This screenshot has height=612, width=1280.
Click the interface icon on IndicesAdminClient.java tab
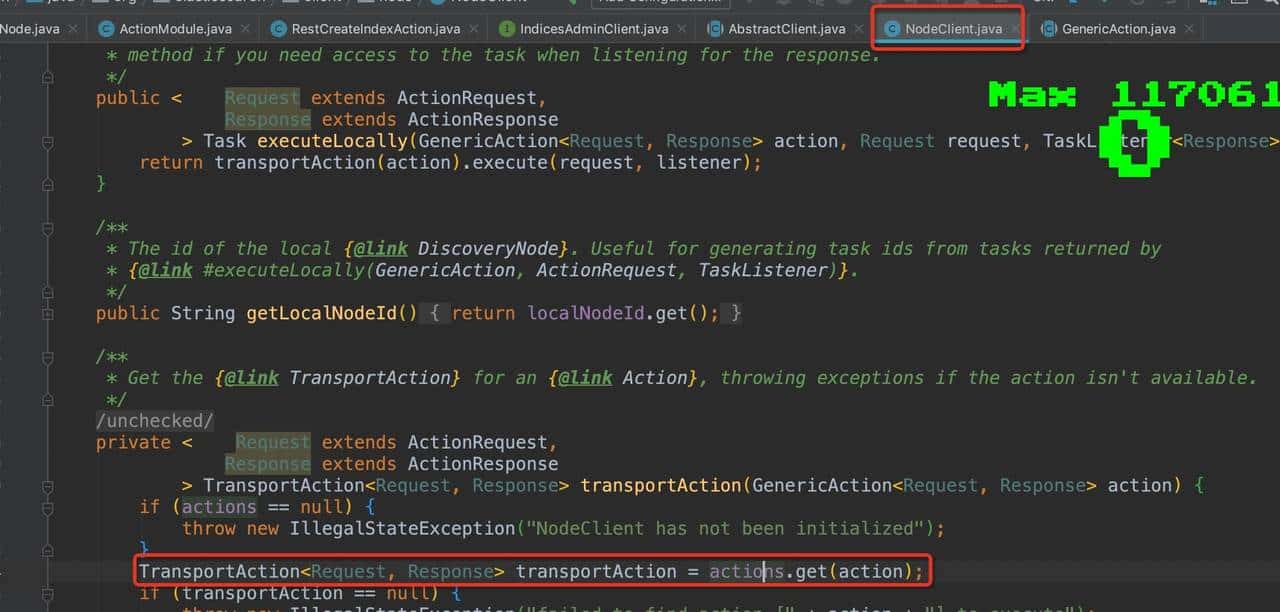tap(507, 29)
